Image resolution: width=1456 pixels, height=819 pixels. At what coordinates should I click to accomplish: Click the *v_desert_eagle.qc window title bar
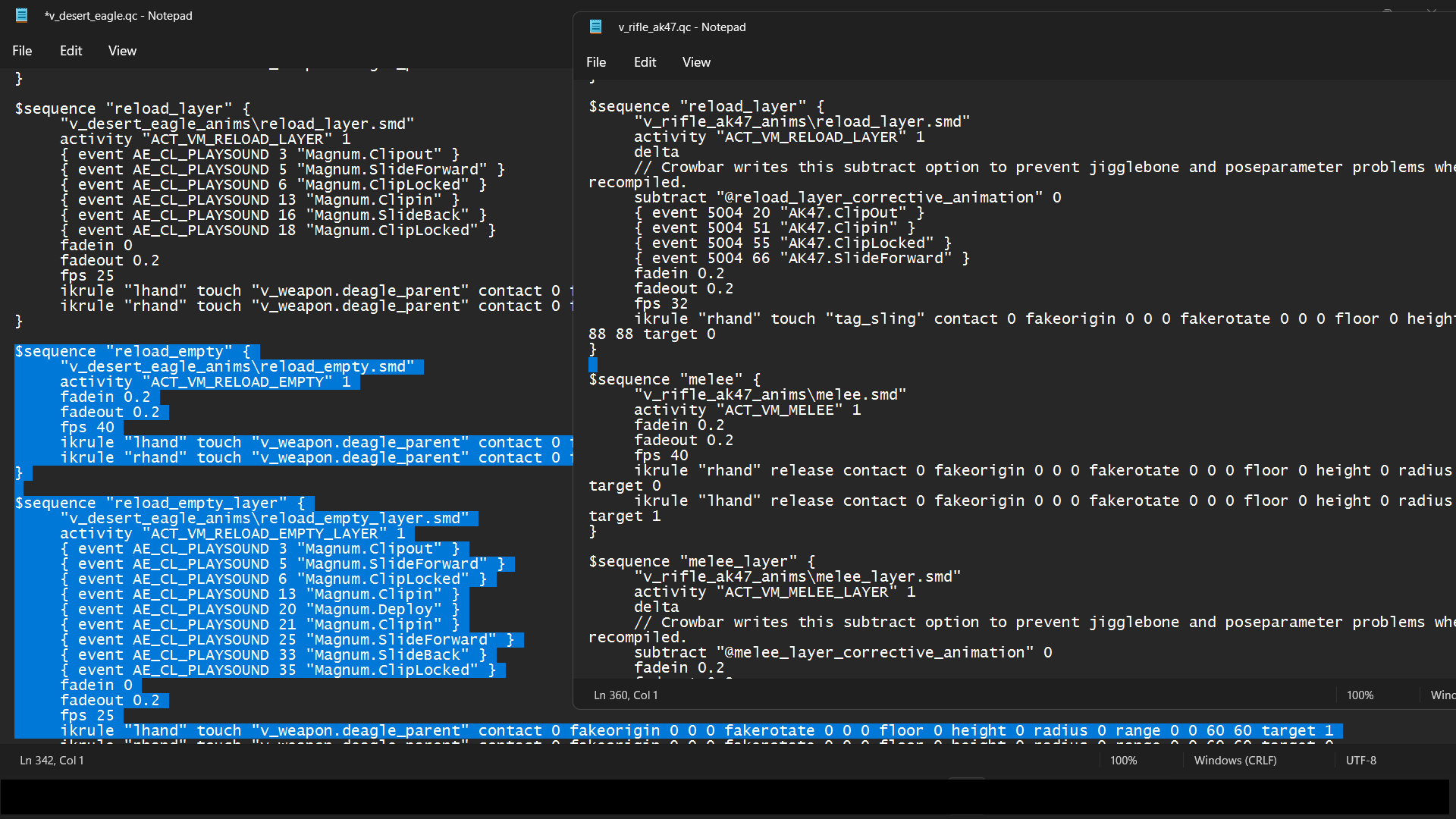point(341,15)
